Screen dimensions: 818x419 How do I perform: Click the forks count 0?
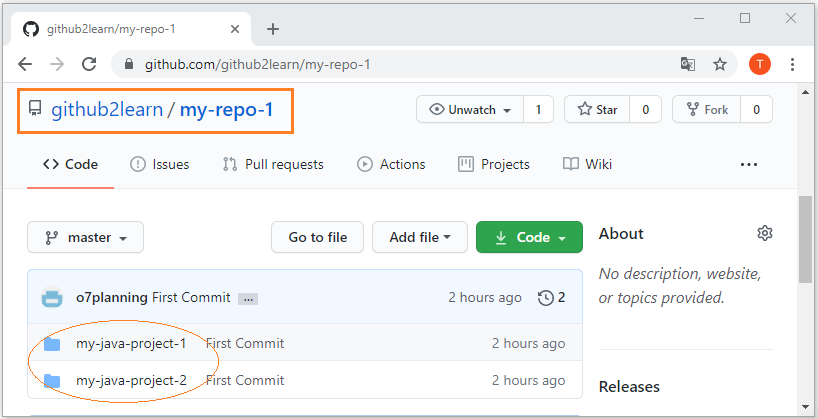click(x=756, y=110)
